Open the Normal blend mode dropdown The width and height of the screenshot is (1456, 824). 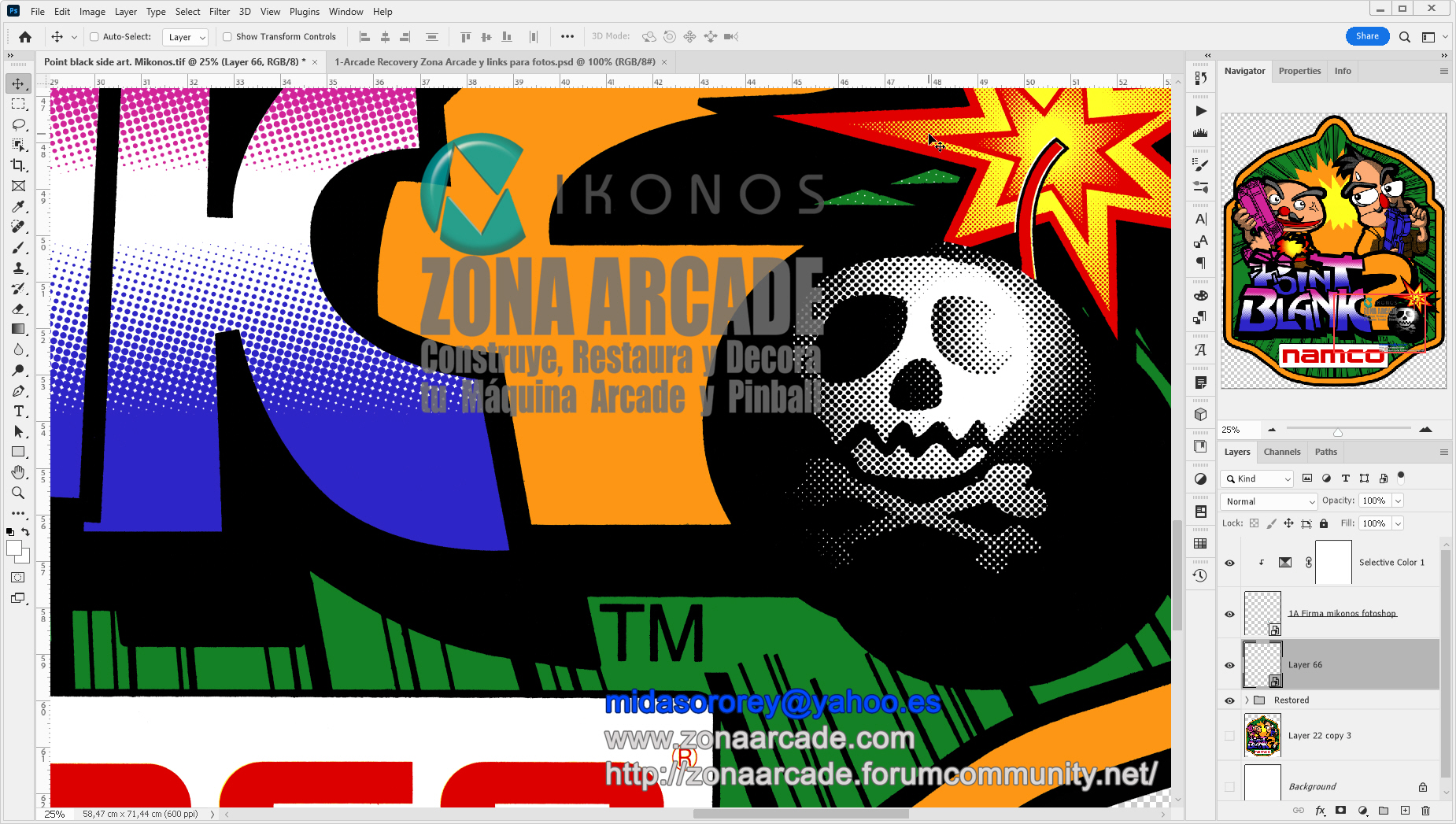(1268, 501)
